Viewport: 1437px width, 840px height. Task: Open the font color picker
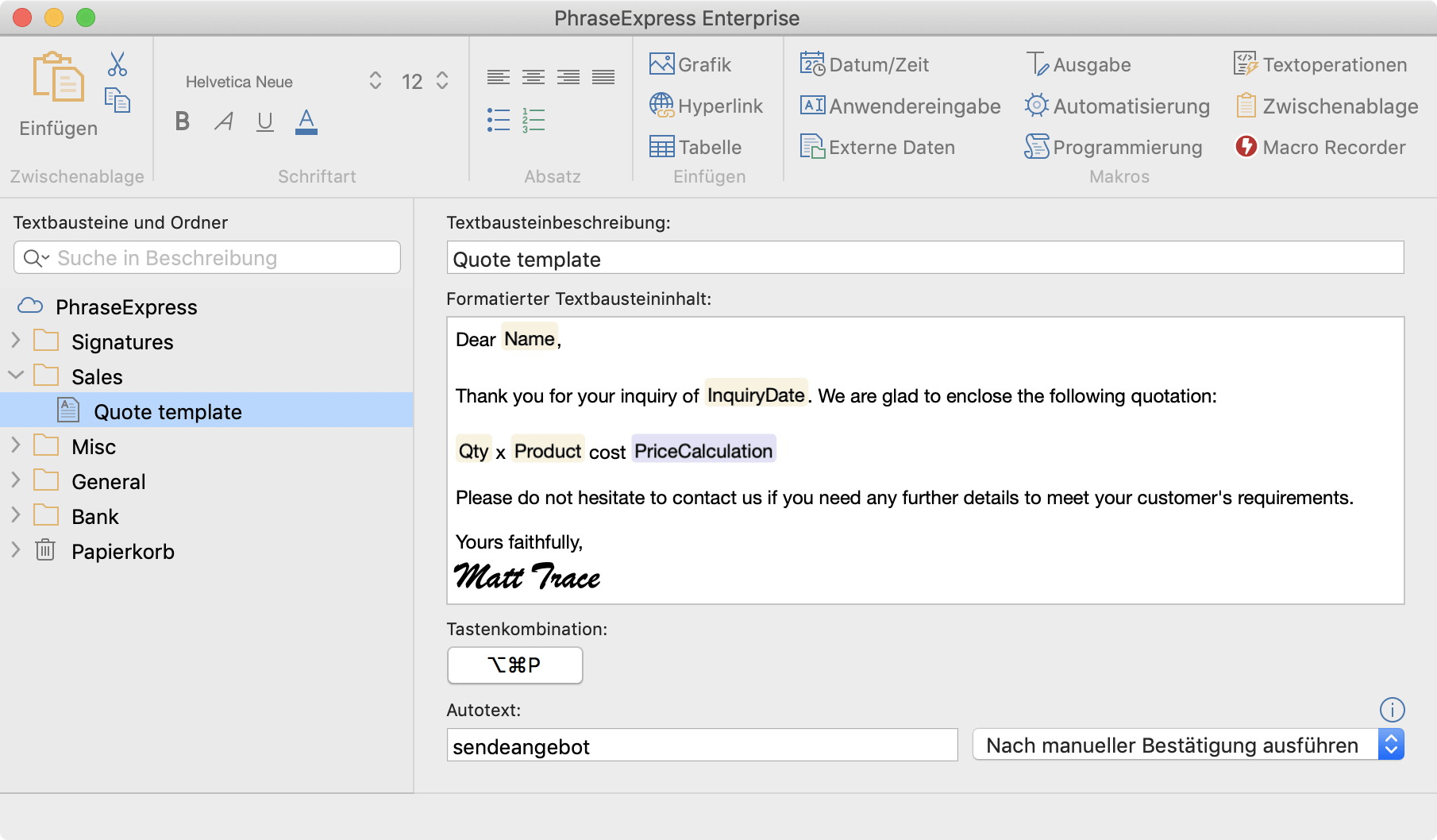click(306, 121)
